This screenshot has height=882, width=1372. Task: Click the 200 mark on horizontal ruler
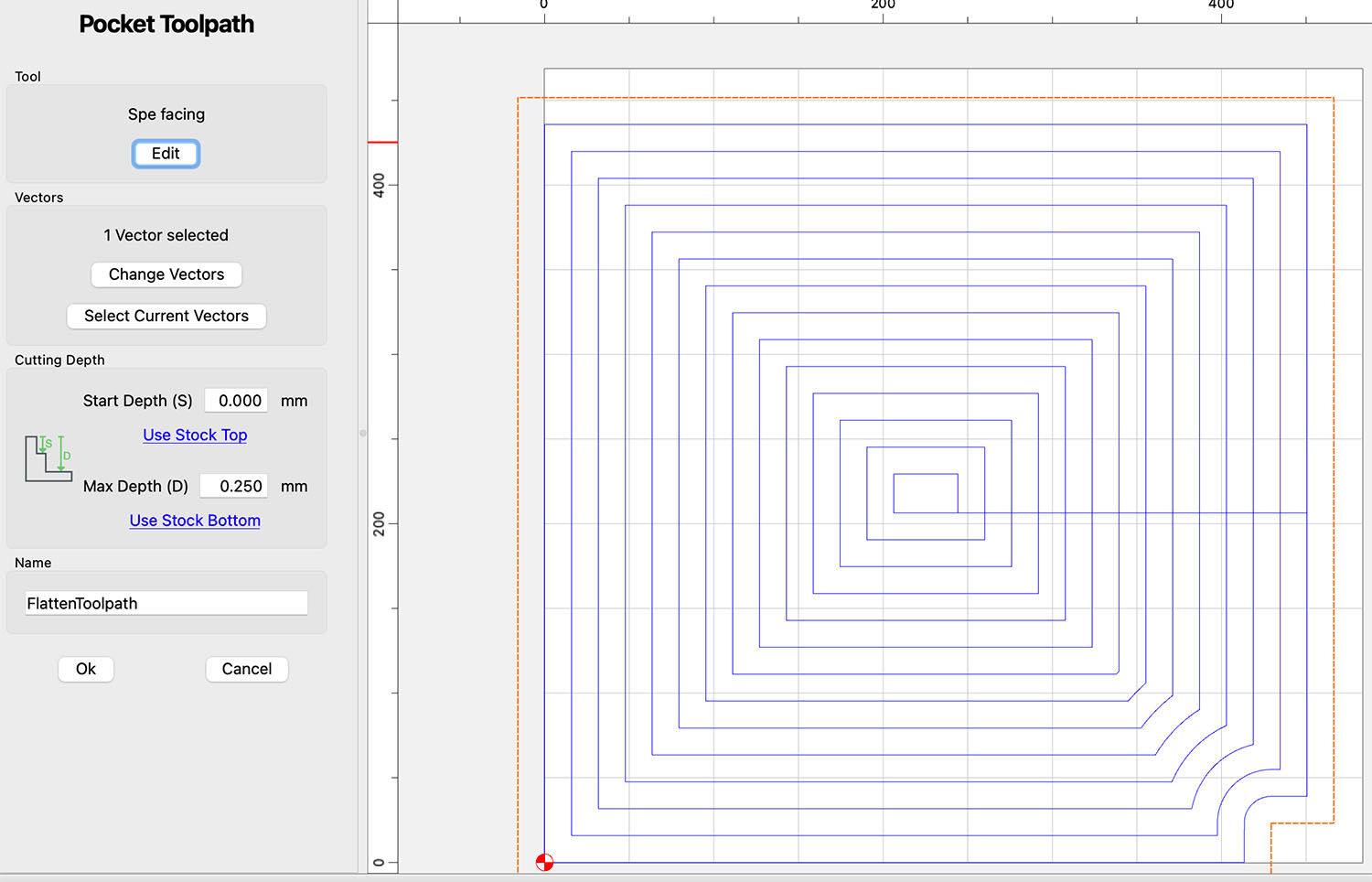[883, 7]
